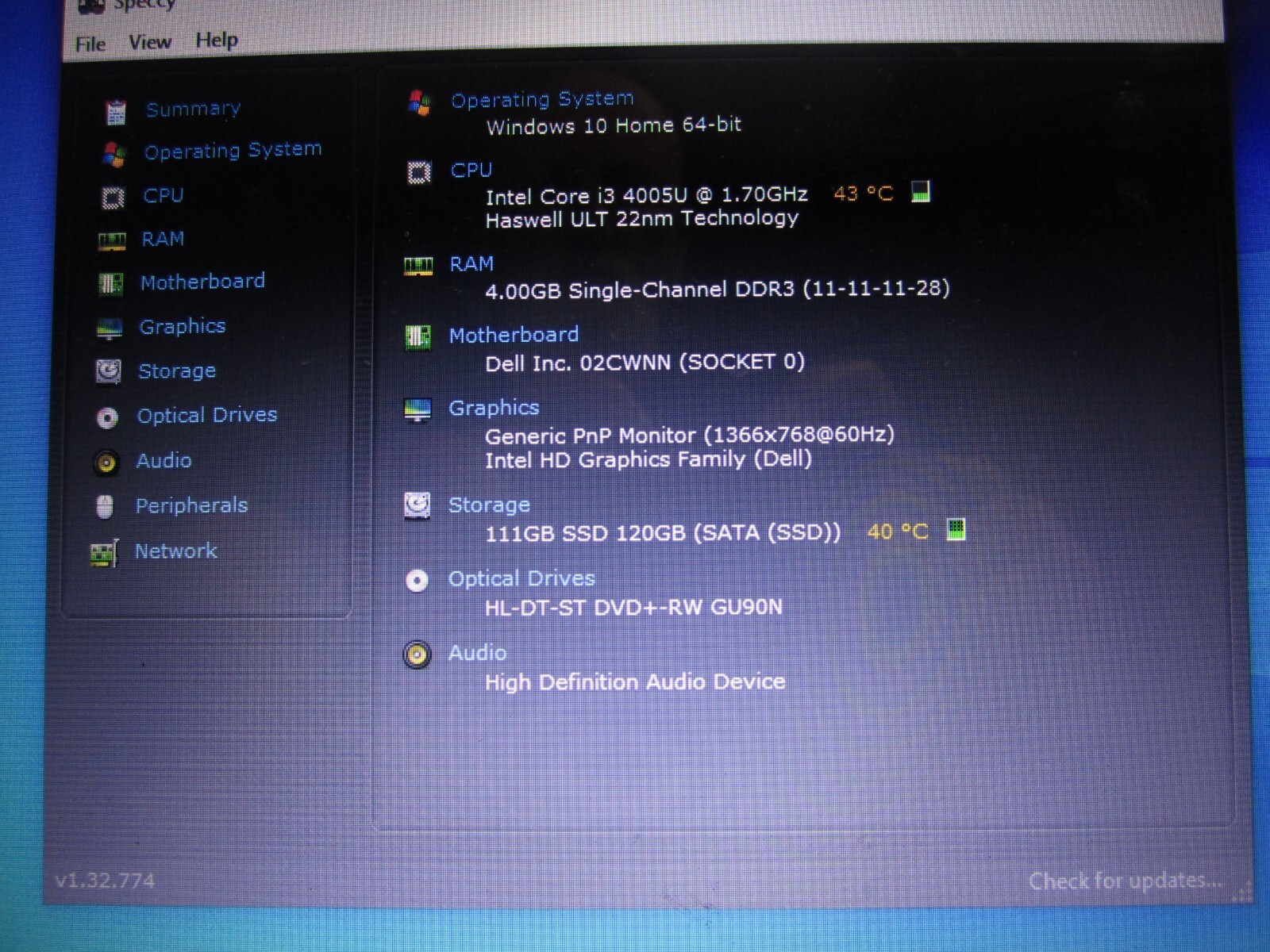Click the 40 °C storage temperature value
The width and height of the screenshot is (1270, 952).
(x=898, y=531)
